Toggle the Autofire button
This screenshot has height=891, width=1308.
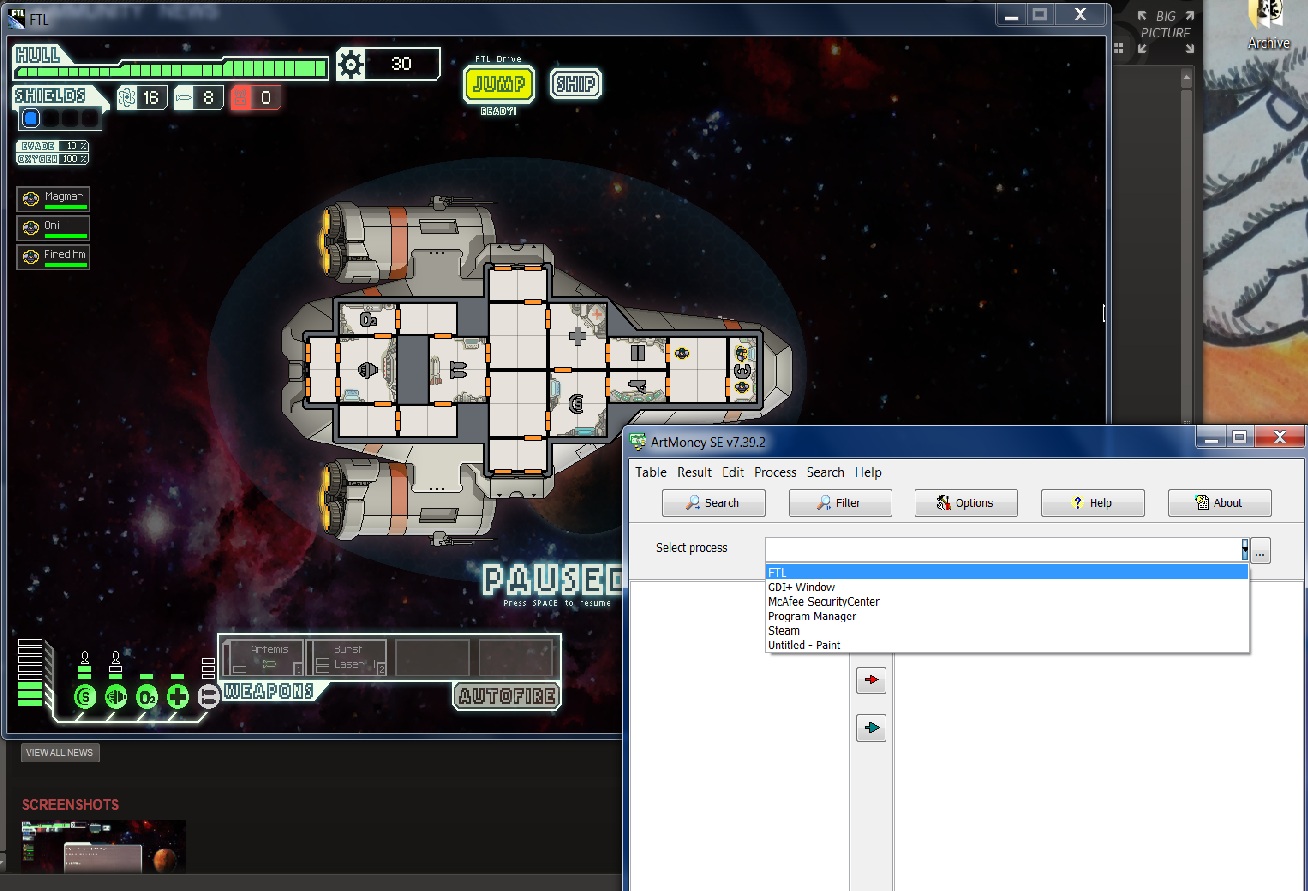507,696
